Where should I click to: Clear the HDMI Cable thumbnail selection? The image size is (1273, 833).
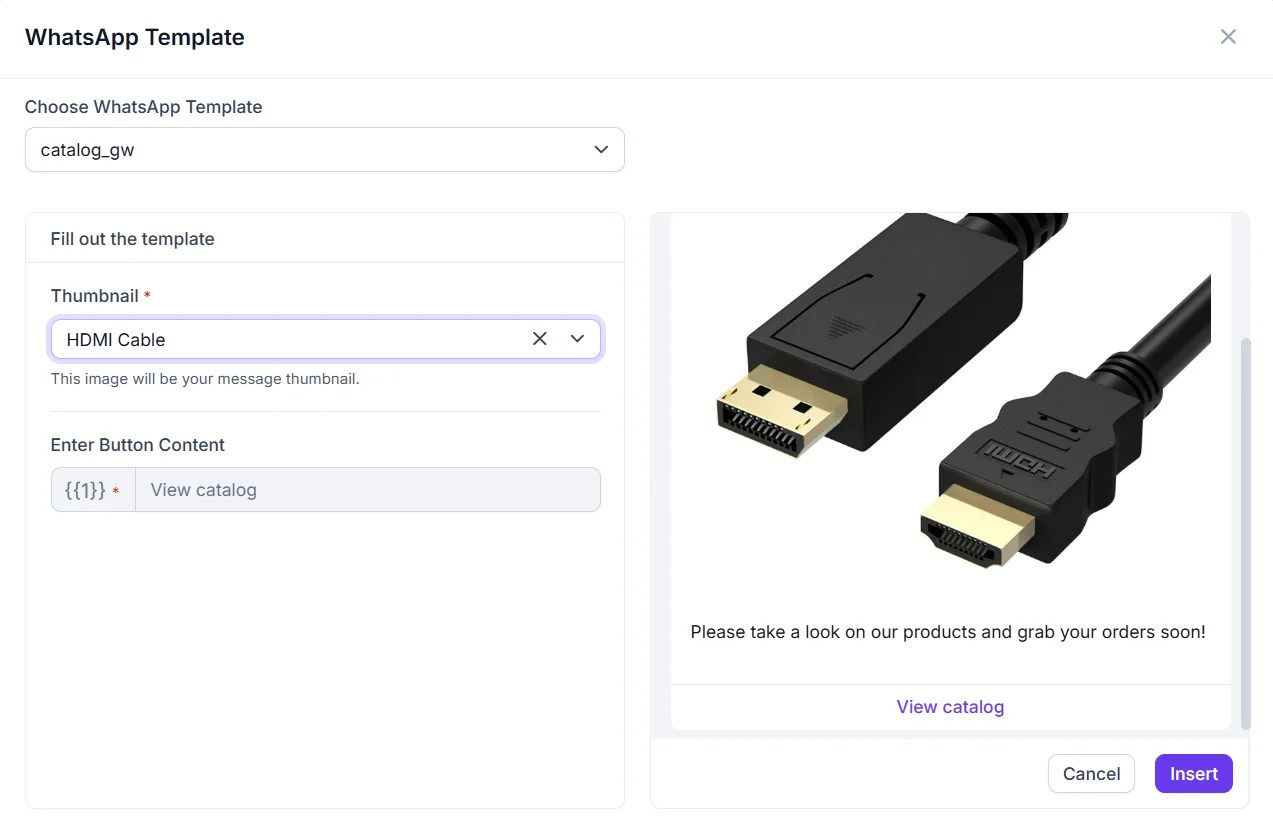click(x=540, y=339)
